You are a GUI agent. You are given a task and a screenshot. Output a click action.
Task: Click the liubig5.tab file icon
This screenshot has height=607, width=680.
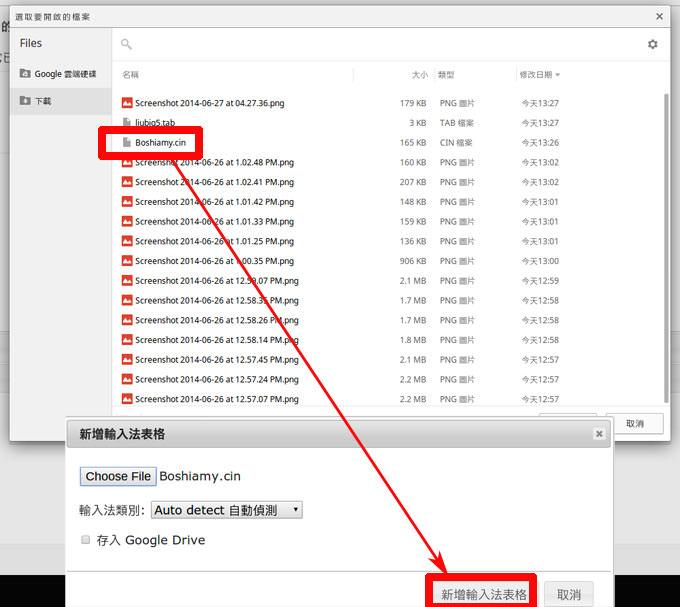point(127,123)
